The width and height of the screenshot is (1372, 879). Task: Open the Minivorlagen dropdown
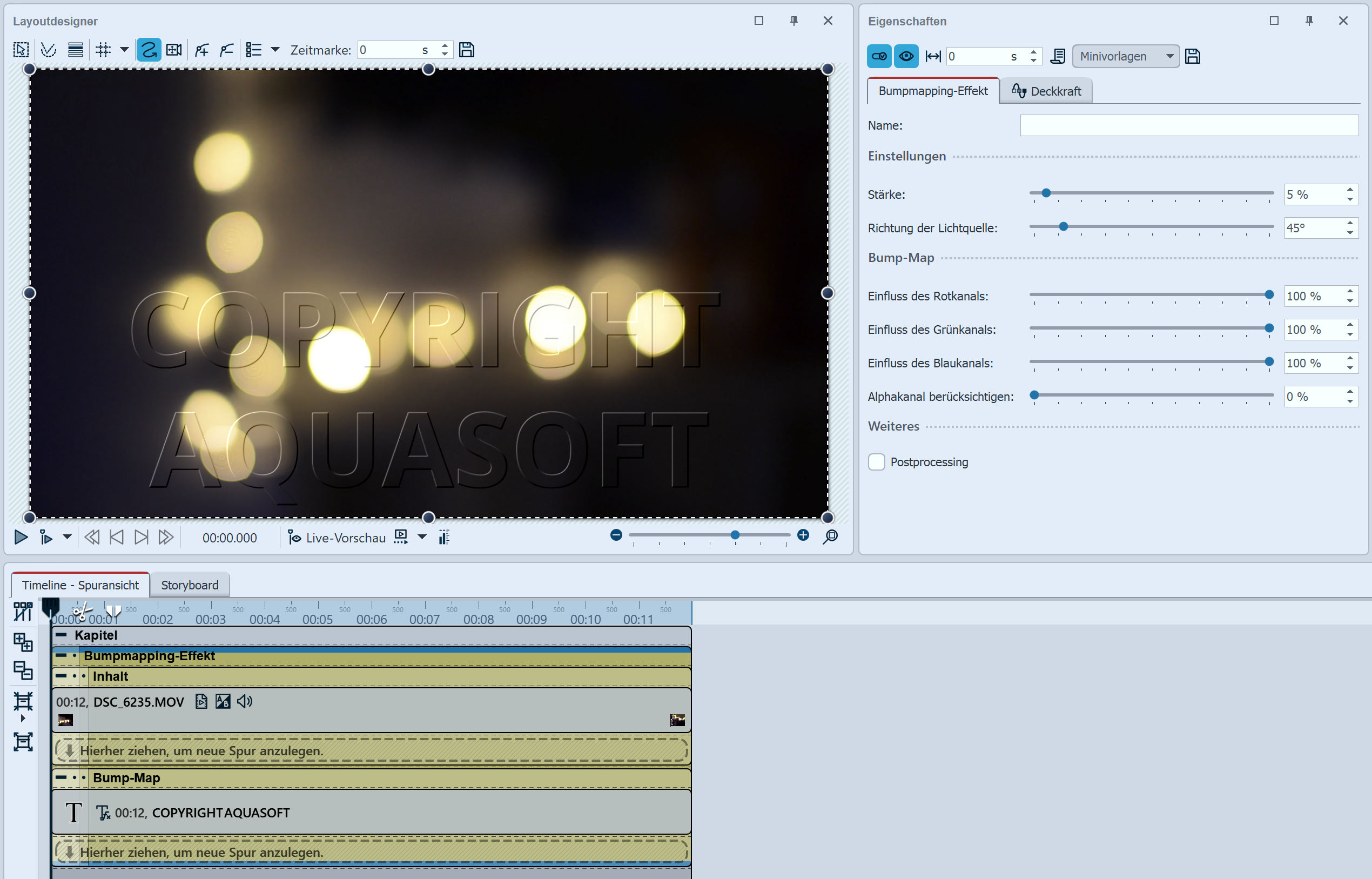(x=1125, y=57)
